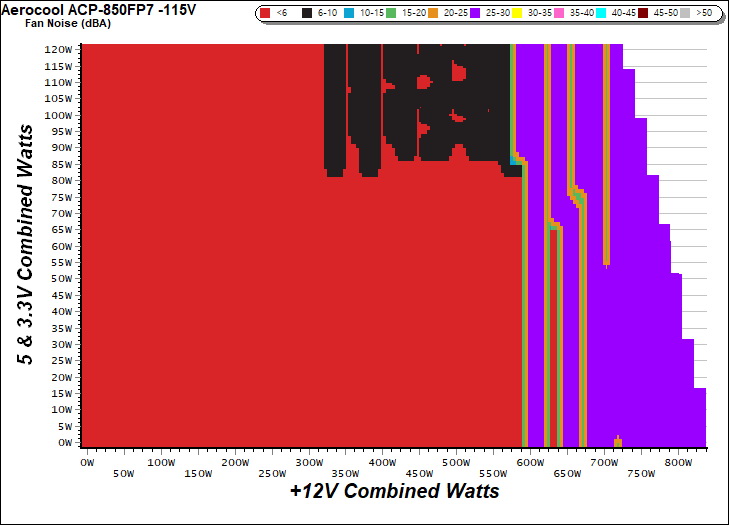
Task: Click the 0W label on horizontal axis
Action: [86, 463]
